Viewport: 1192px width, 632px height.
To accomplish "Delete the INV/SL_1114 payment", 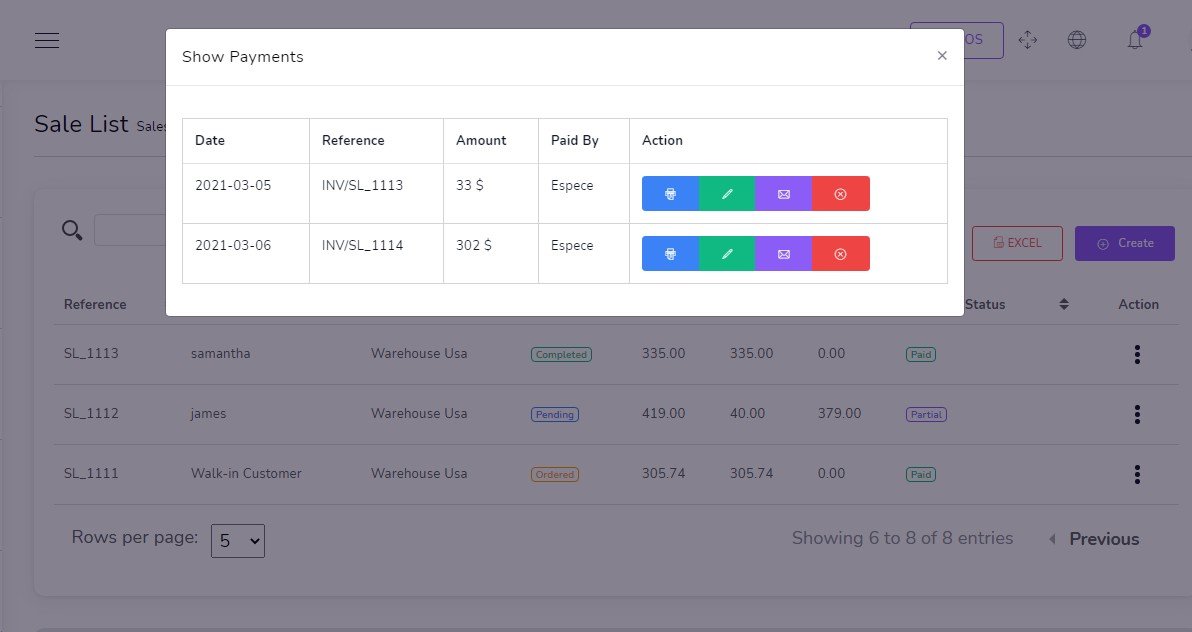I will click(841, 254).
